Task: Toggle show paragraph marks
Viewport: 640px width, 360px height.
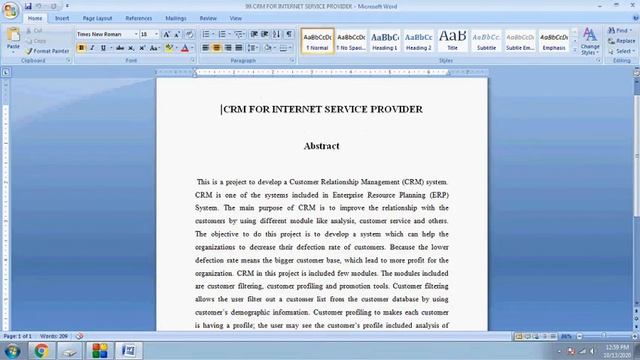Action: coord(289,34)
